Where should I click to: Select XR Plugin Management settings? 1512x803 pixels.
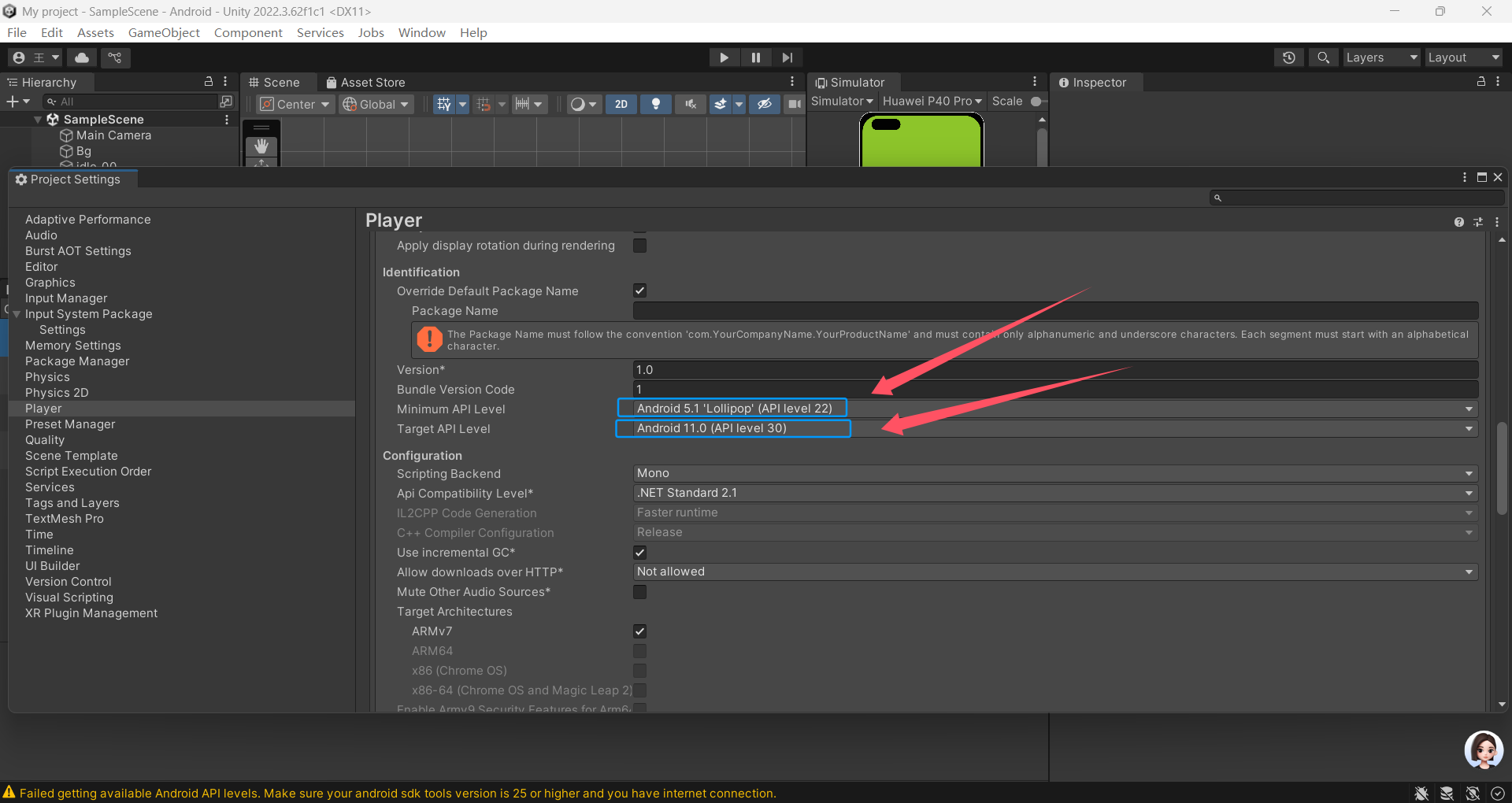[x=91, y=612]
